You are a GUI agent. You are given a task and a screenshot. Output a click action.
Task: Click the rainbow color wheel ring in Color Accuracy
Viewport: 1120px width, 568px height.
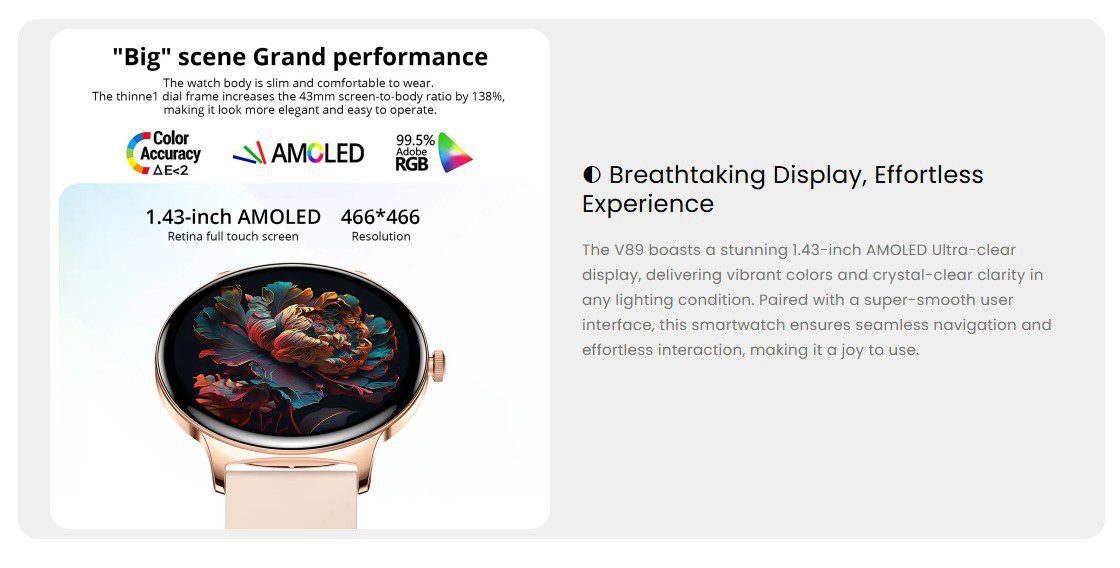[x=137, y=153]
